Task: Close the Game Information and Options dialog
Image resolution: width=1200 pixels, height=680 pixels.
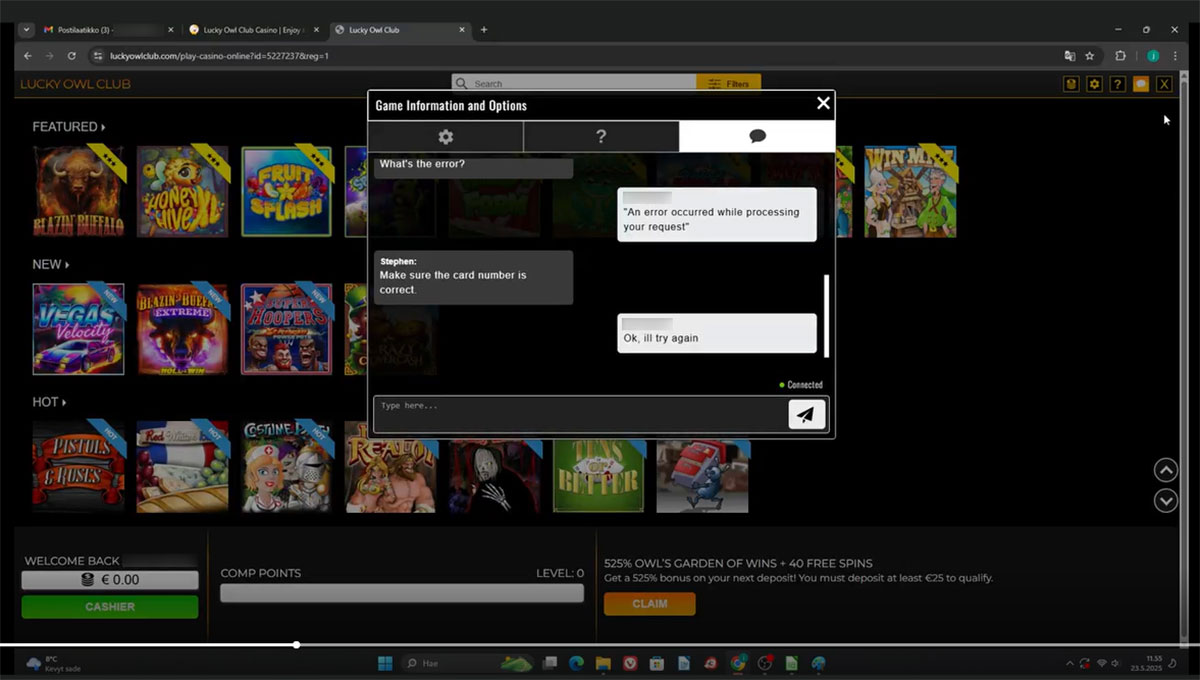Action: pyautogui.click(x=823, y=103)
